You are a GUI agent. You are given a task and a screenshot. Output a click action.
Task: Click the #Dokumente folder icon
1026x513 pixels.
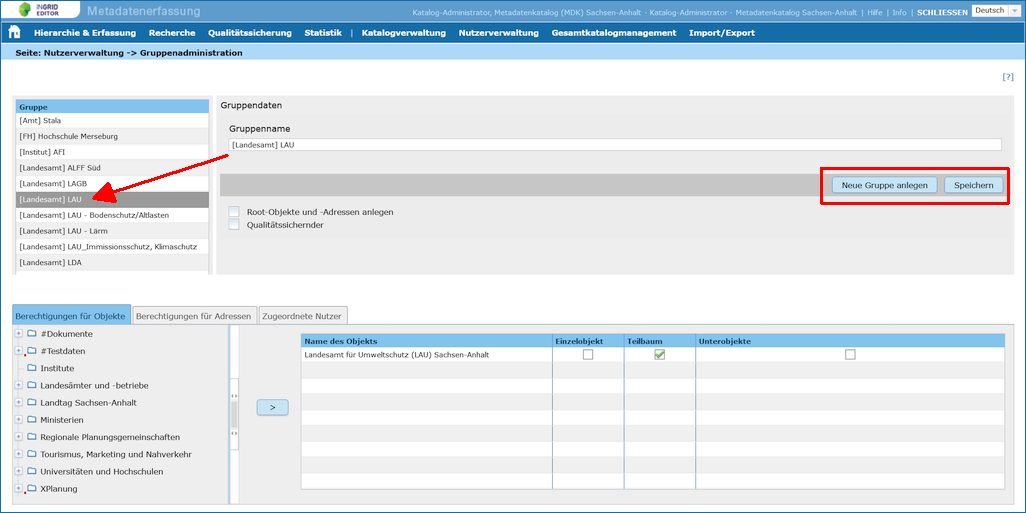pyautogui.click(x=31, y=334)
